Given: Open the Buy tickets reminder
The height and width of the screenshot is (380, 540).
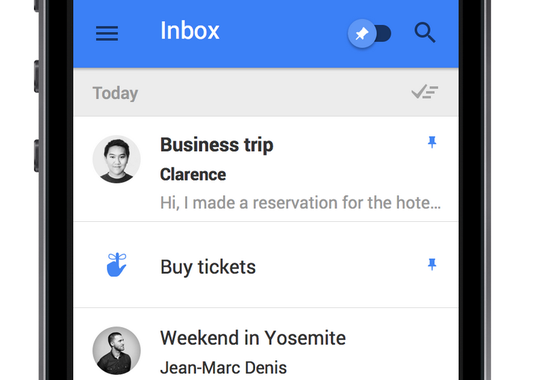Looking at the screenshot, I should [x=266, y=265].
